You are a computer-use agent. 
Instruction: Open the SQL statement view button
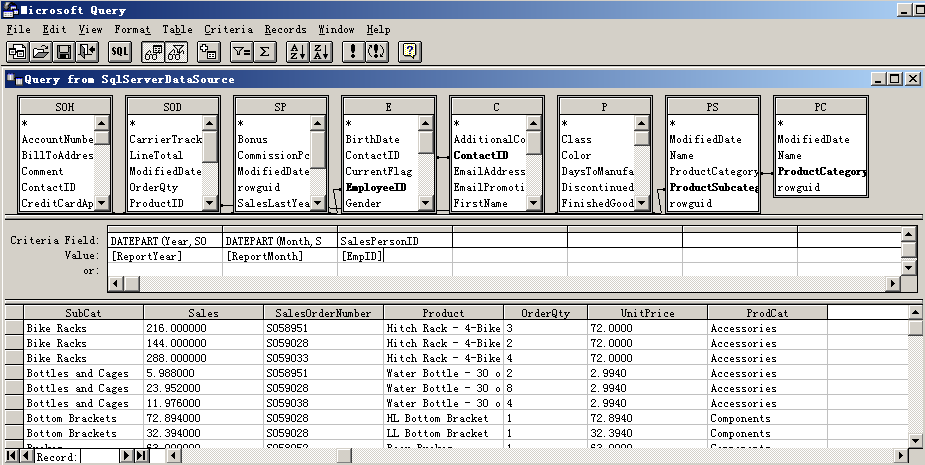pyautogui.click(x=120, y=52)
